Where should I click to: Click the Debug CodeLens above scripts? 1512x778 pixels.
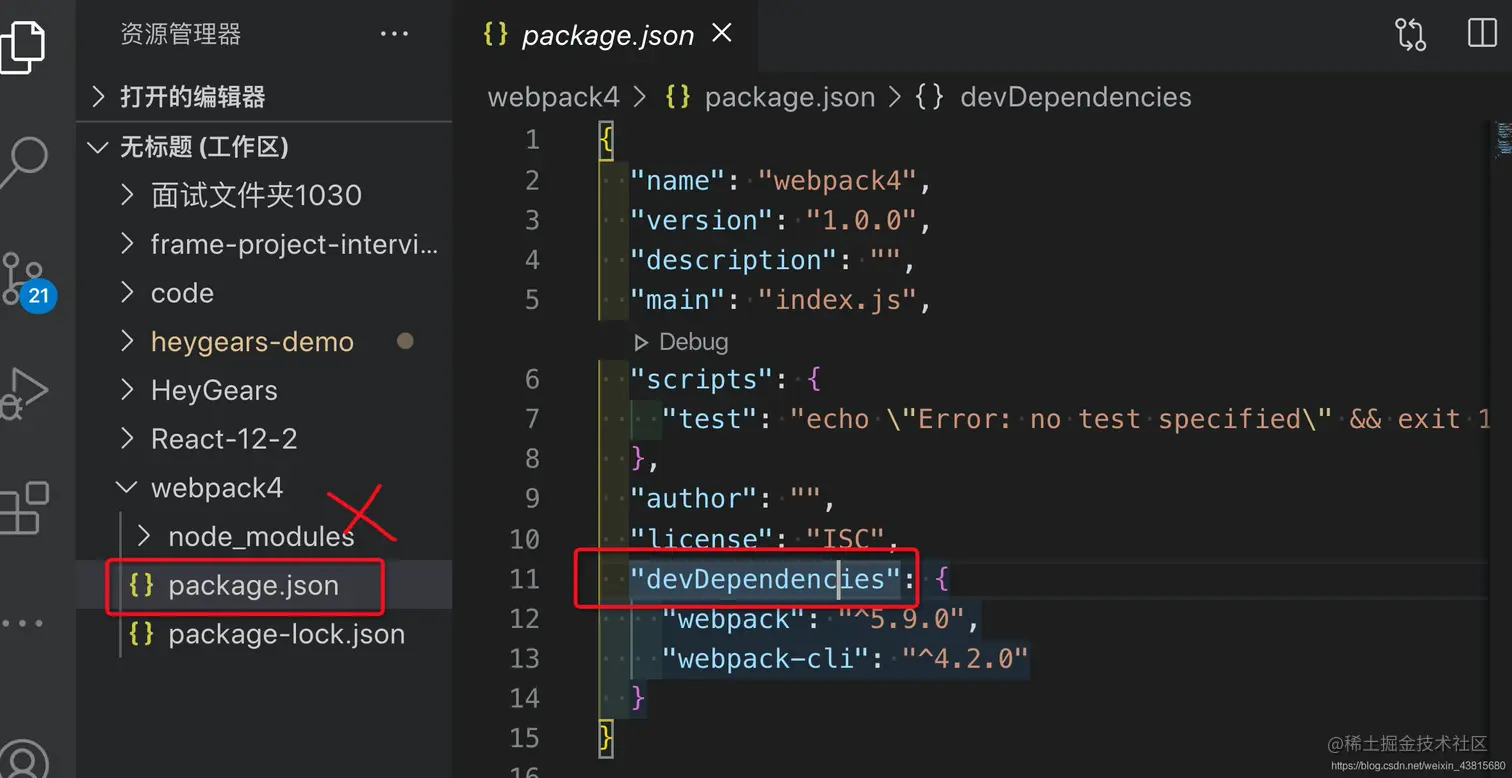pos(681,342)
